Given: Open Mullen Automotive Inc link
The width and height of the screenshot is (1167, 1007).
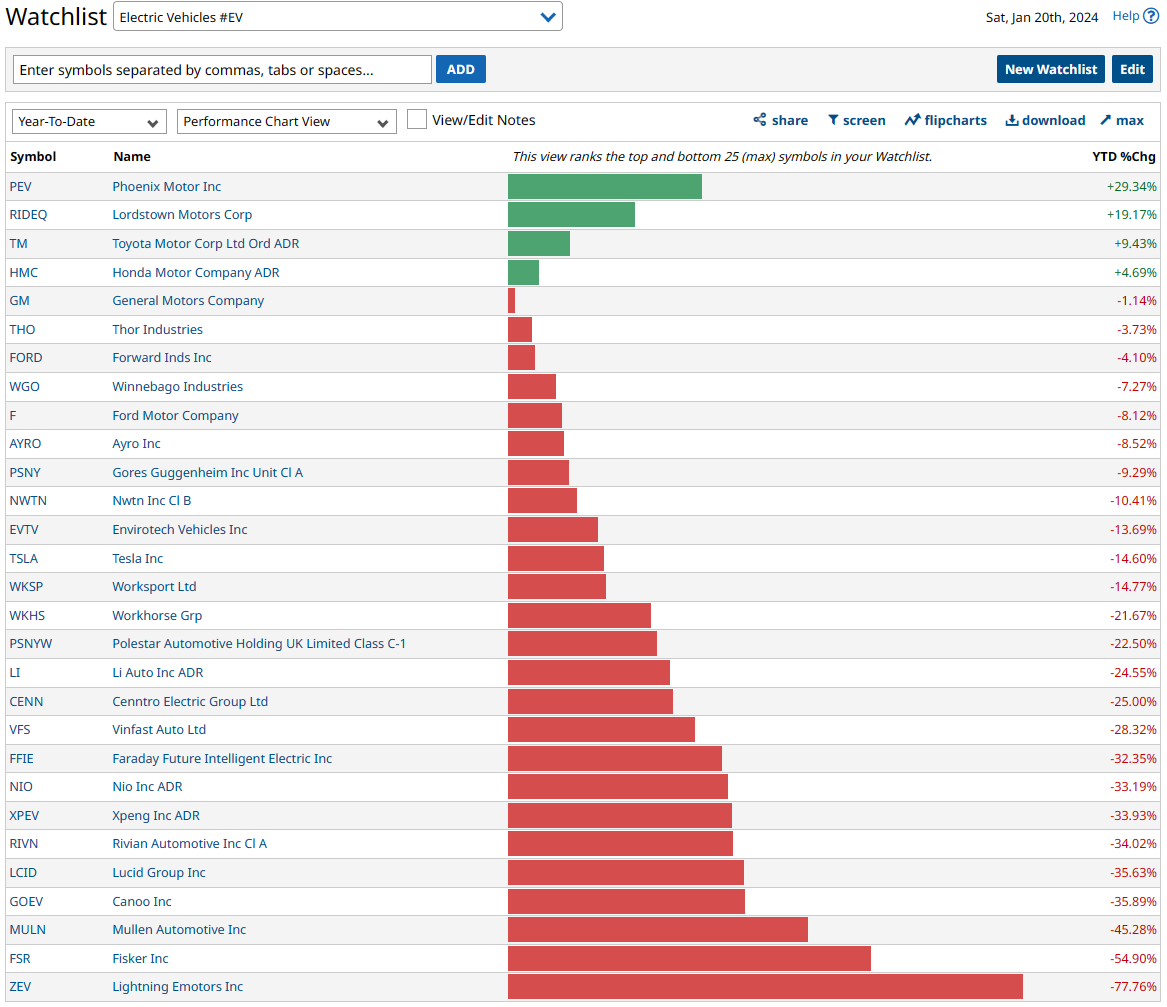Looking at the screenshot, I should point(179,930).
